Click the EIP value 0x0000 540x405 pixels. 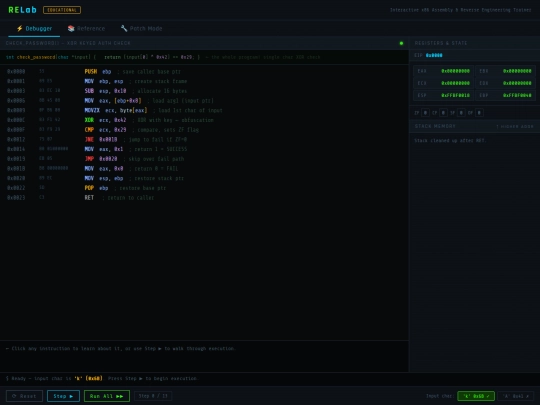point(434,55)
